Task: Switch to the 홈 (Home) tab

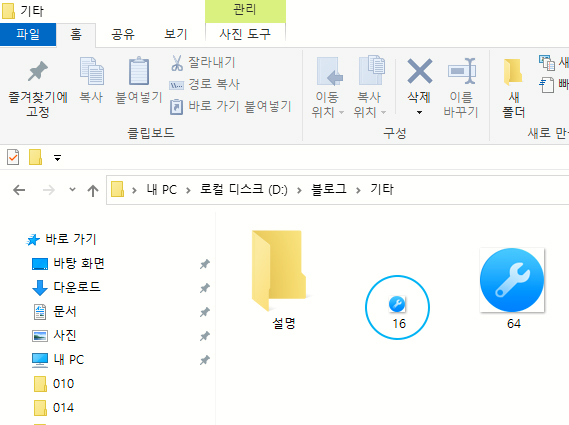Action: [76, 34]
